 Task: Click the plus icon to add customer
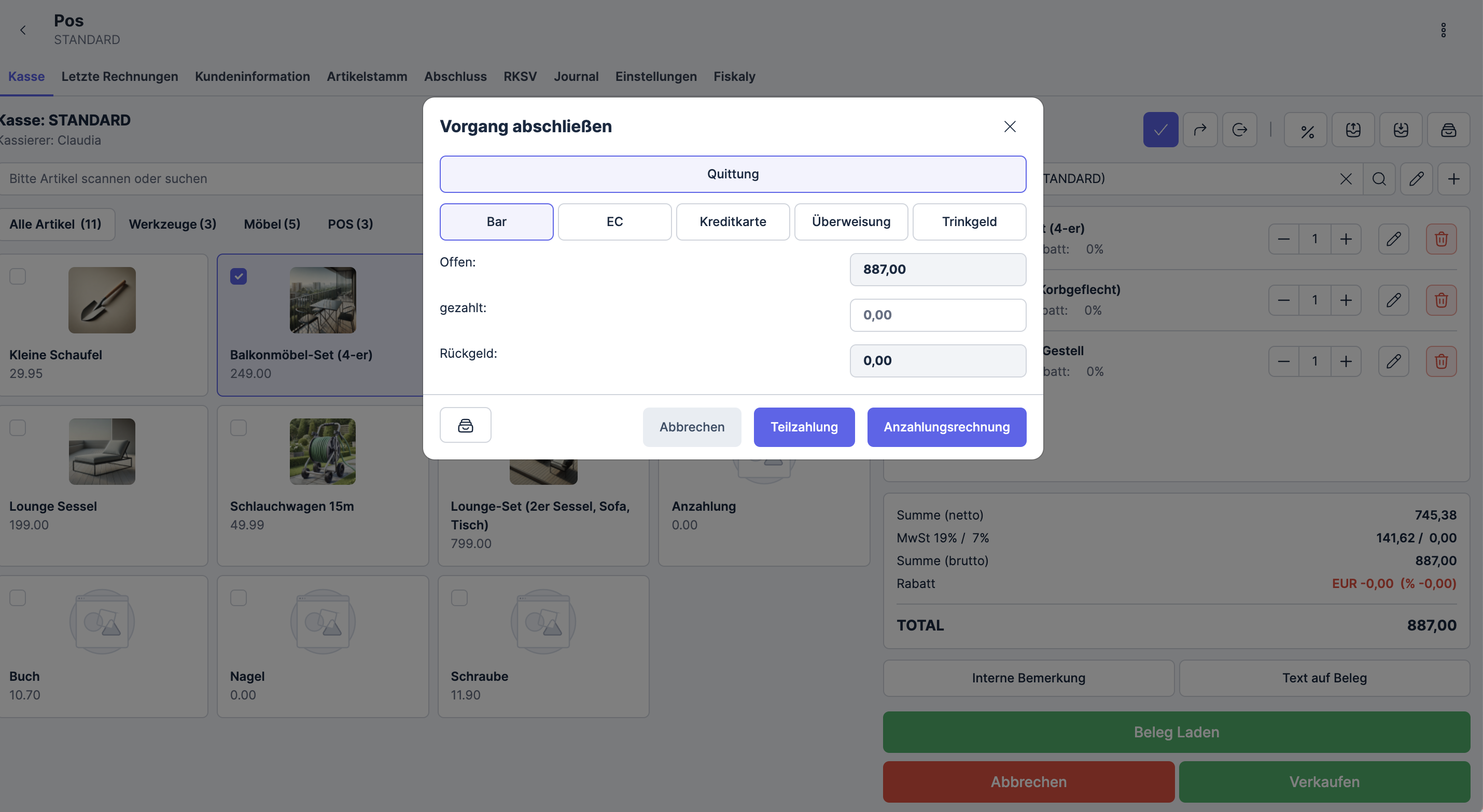(1453, 179)
